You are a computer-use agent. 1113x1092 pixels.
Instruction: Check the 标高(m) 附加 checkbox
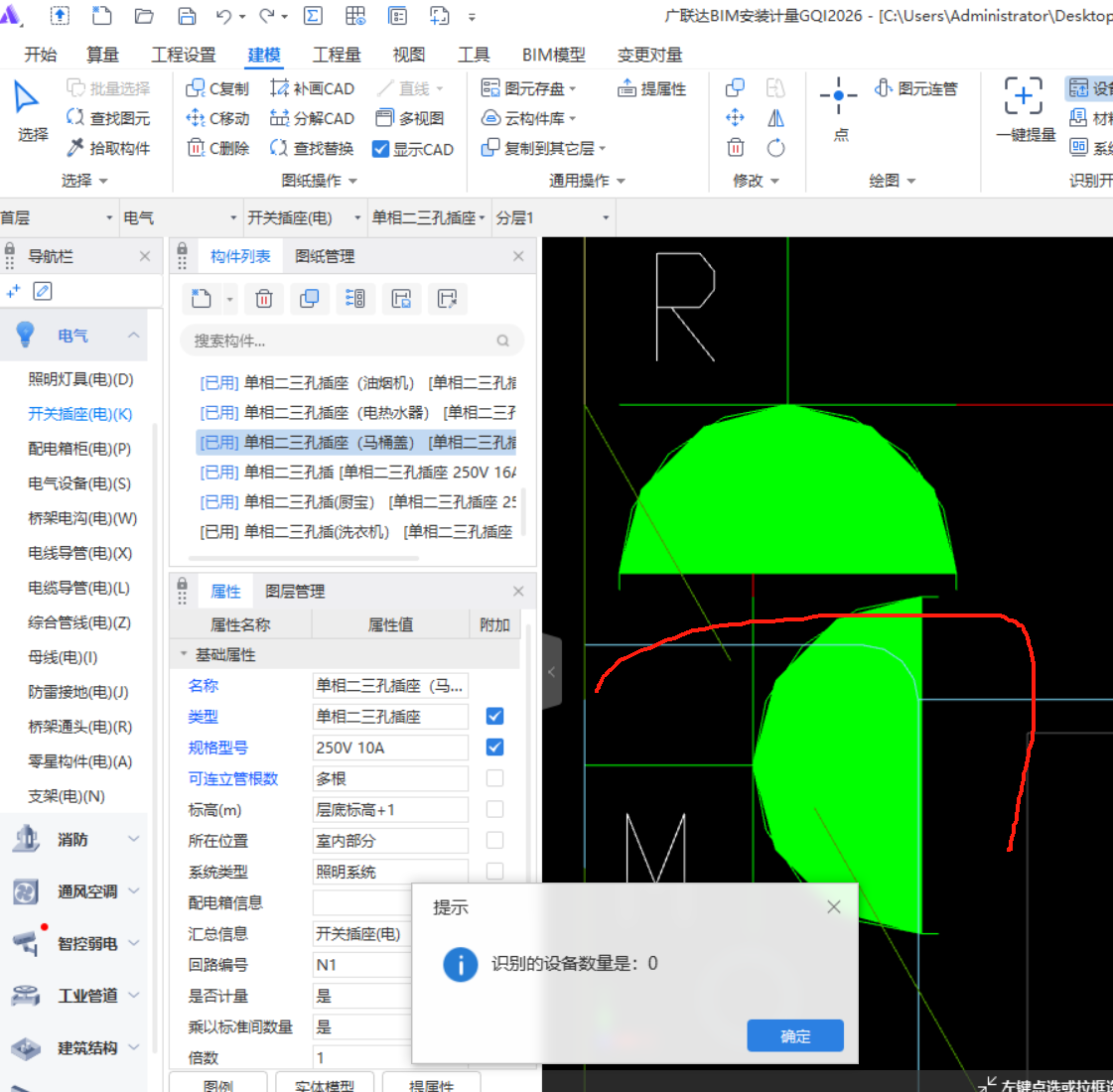point(494,809)
